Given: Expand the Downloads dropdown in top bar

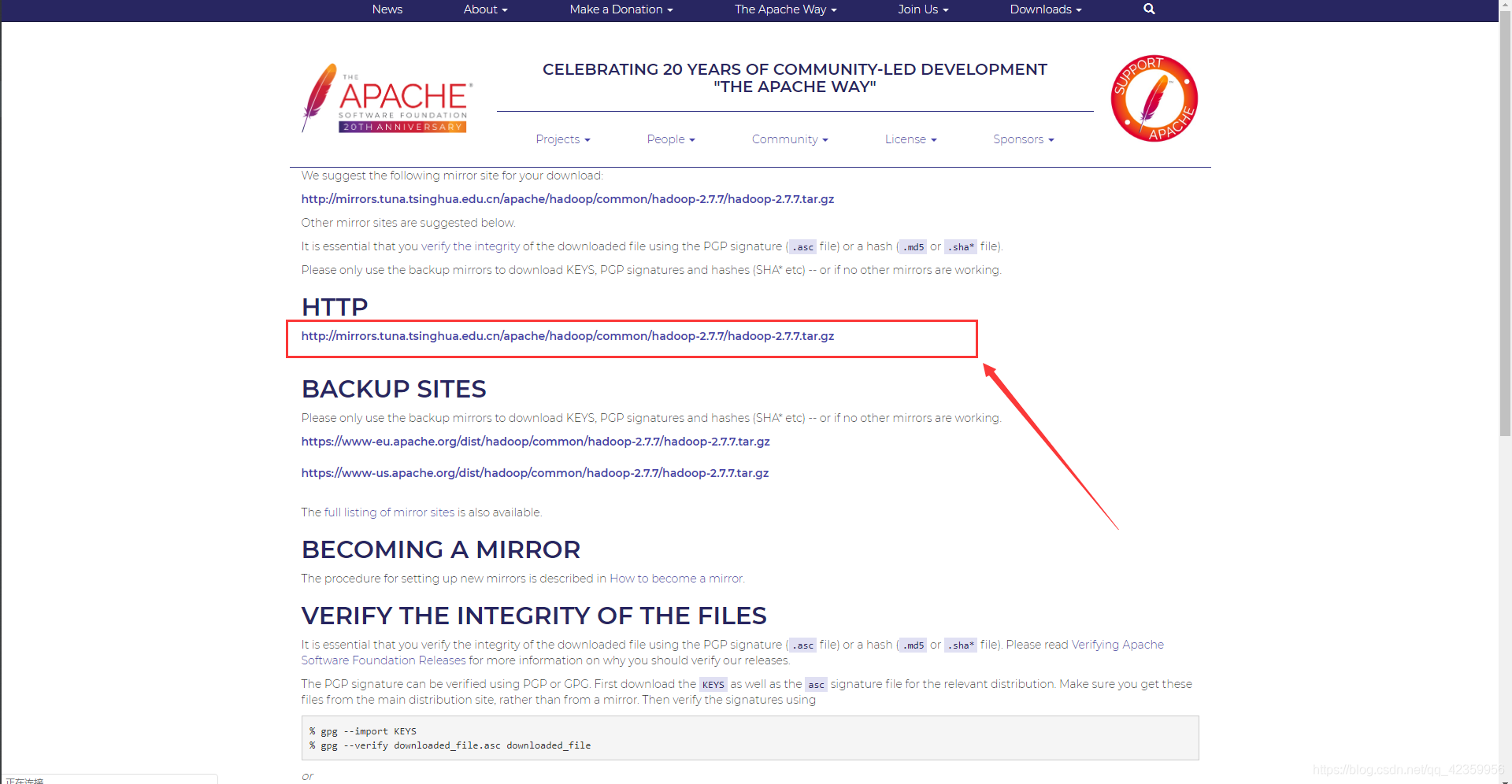Looking at the screenshot, I should (1046, 9).
